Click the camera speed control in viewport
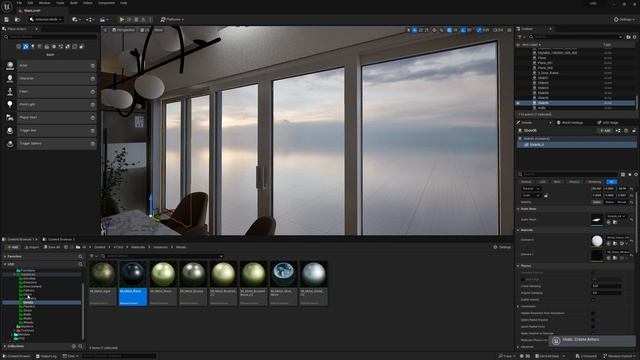This screenshot has height=360, width=640. (498, 30)
